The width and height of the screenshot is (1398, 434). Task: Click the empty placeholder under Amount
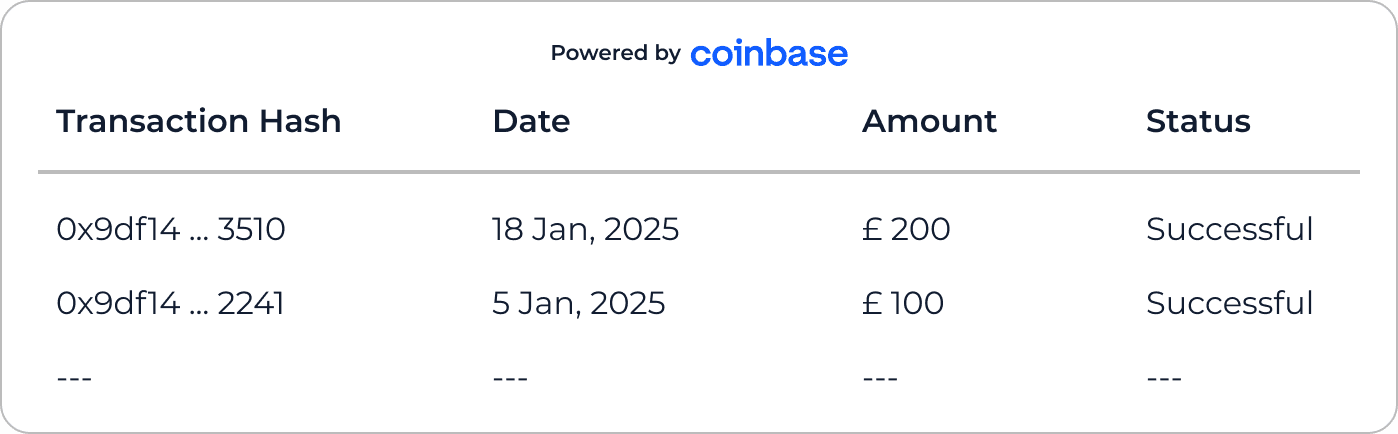click(x=880, y=379)
